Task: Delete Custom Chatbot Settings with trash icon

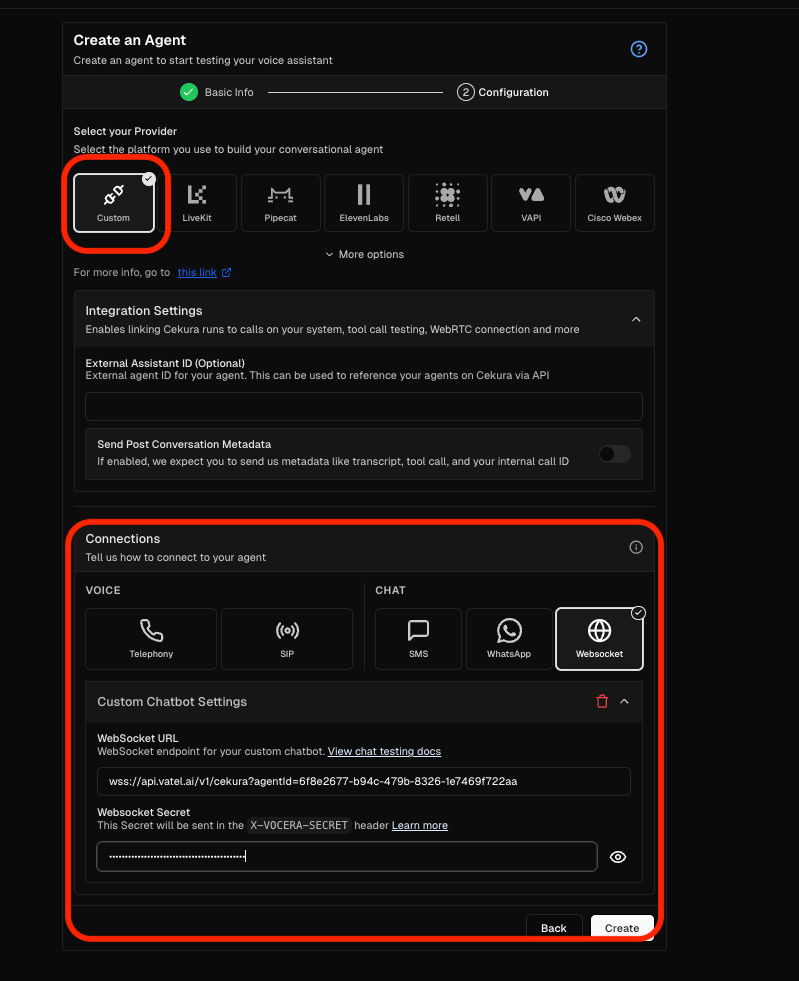Action: [602, 701]
